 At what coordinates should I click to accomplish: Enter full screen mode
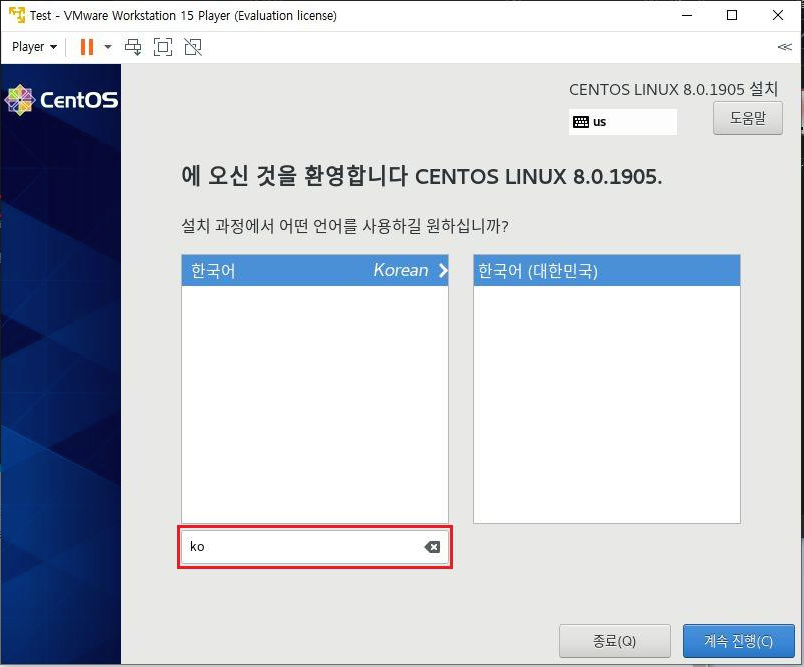point(163,47)
